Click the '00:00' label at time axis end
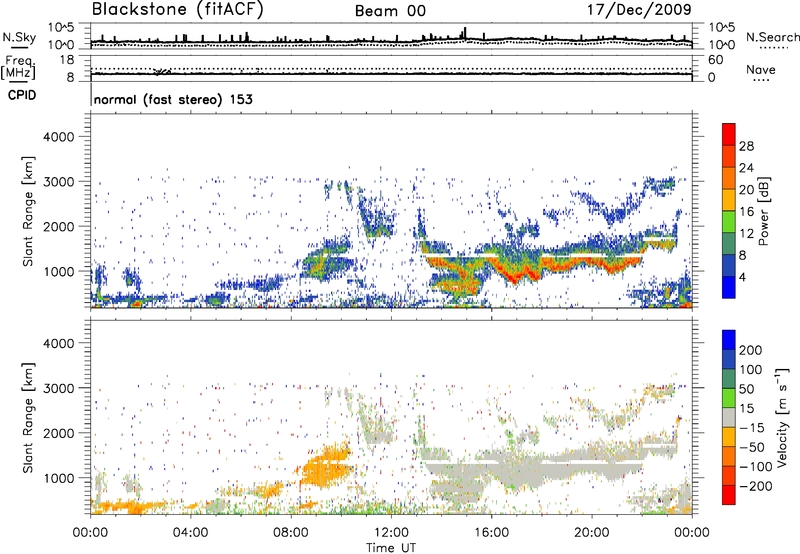Screen dimensions: 800x554 (691, 533)
